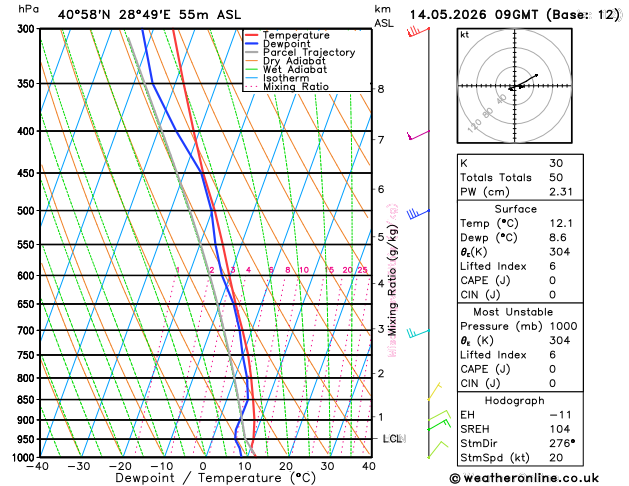Click the 1 km altitude label
This screenshot has width=629, height=486.
tap(381, 417)
